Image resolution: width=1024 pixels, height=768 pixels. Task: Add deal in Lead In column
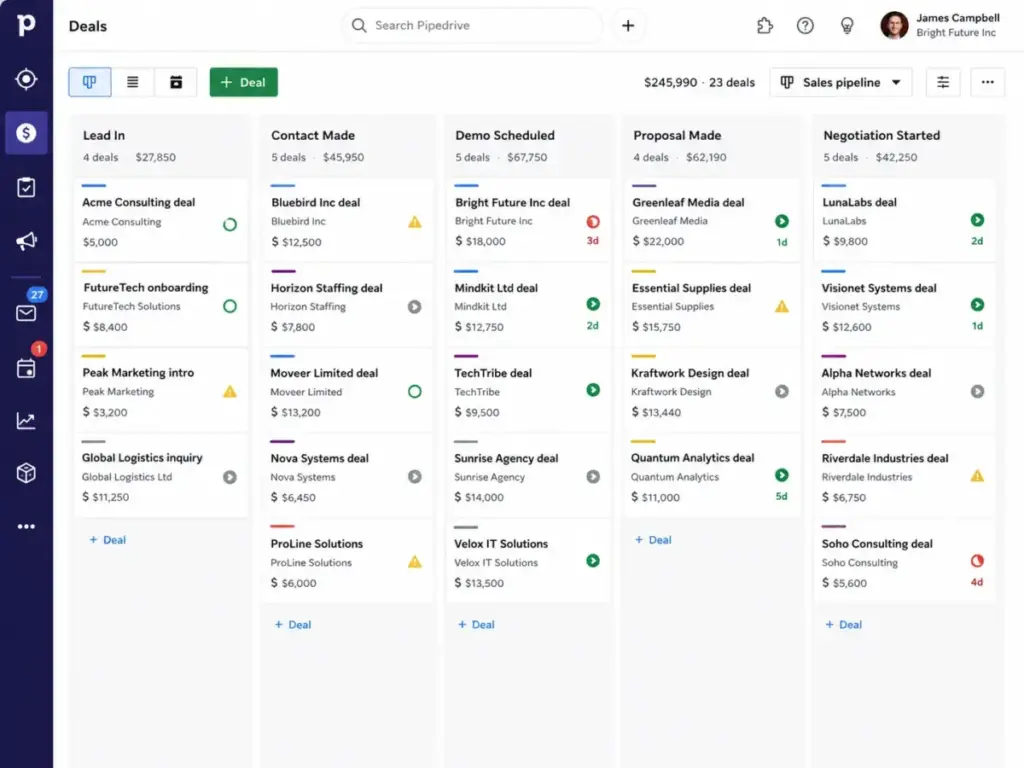click(108, 540)
